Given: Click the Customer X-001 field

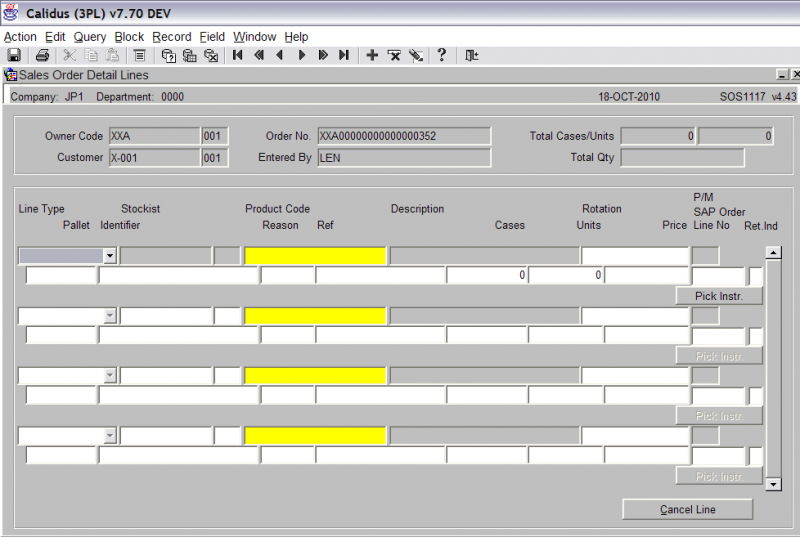Looking at the screenshot, I should click(x=154, y=158).
